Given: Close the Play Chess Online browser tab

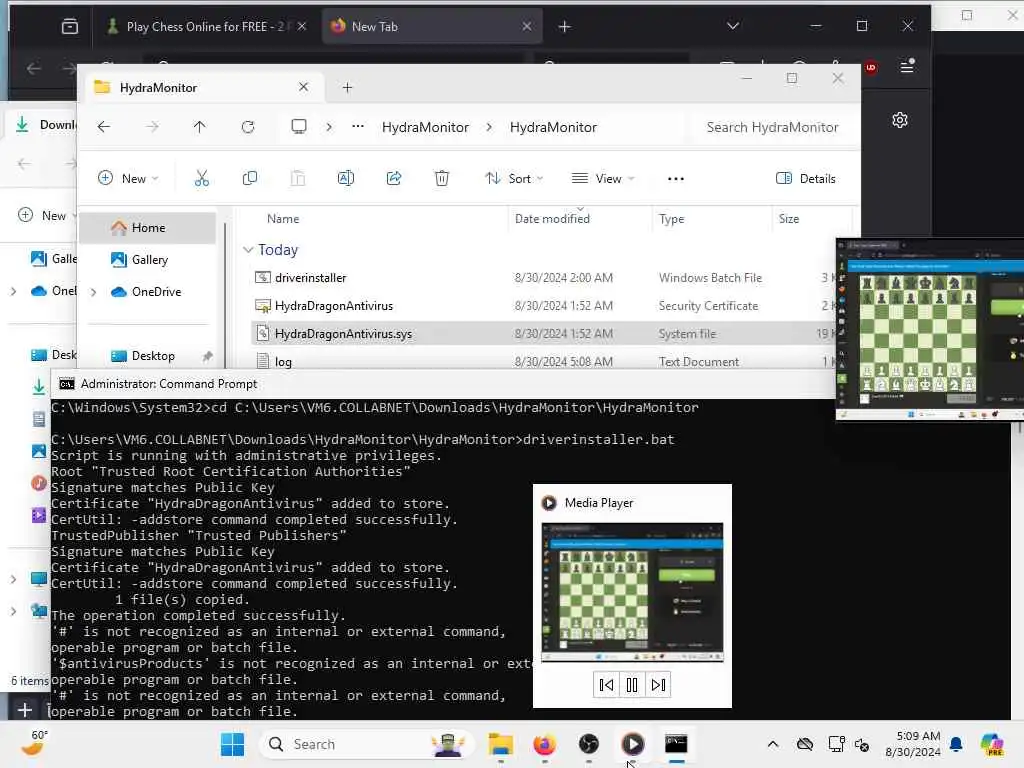Looking at the screenshot, I should coord(302,27).
